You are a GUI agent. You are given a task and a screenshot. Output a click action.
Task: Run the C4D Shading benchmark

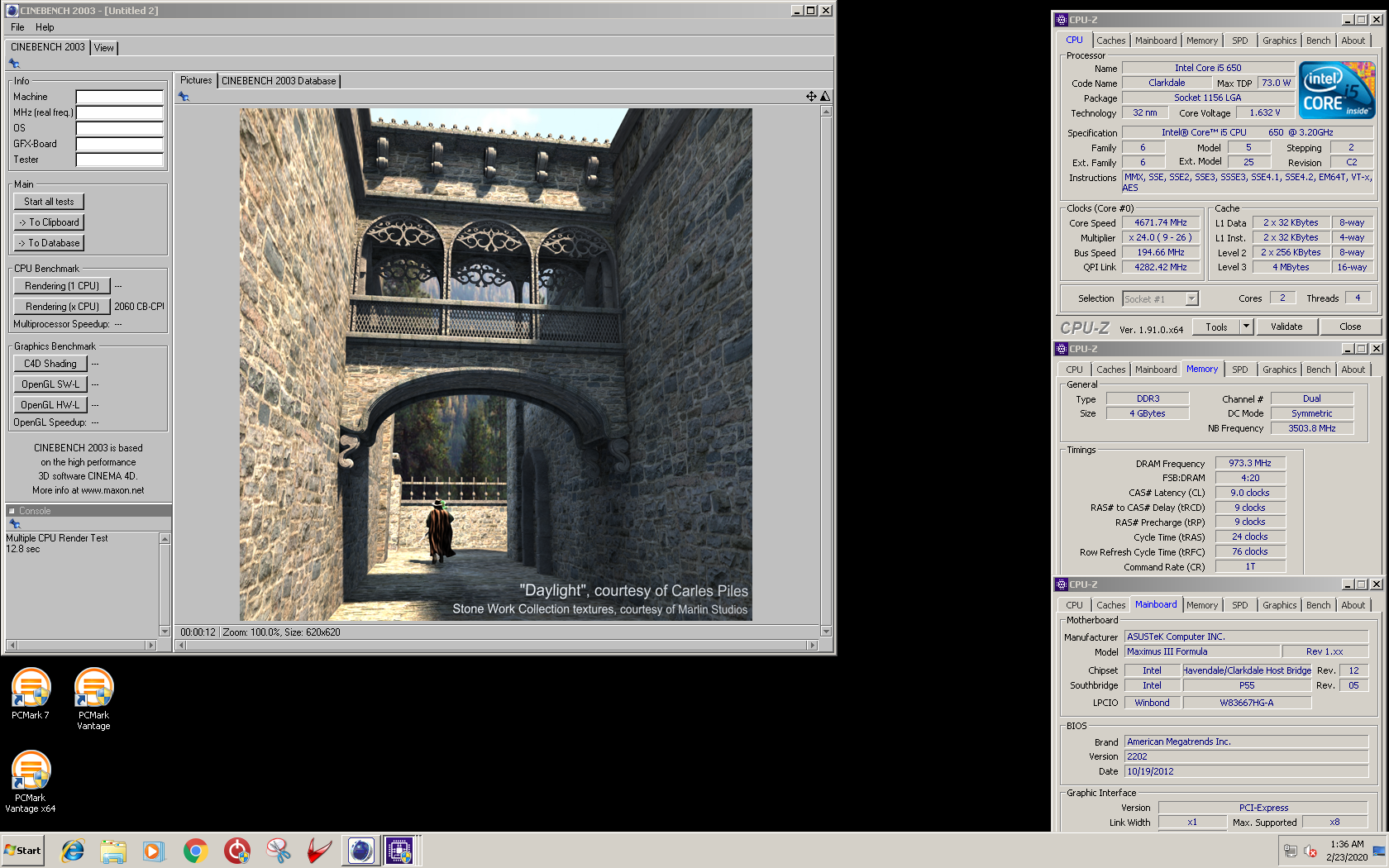(x=50, y=364)
